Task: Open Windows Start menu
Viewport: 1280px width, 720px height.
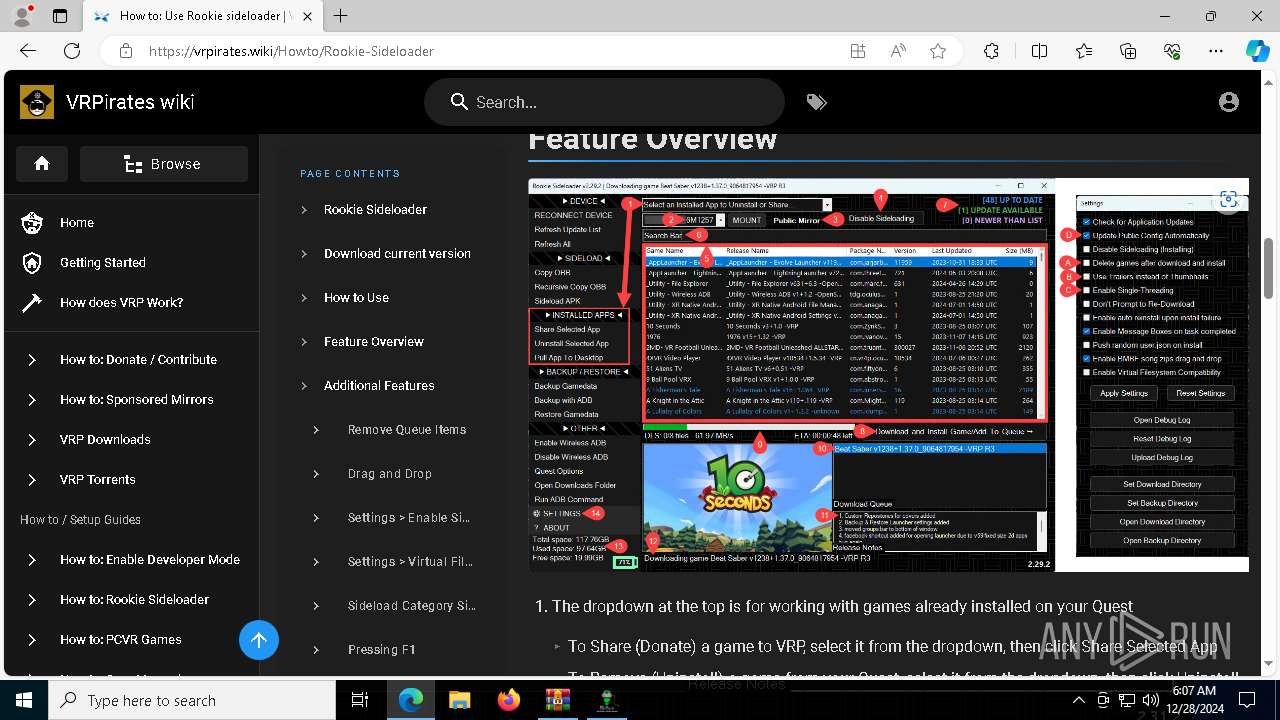Action: [x=24, y=700]
